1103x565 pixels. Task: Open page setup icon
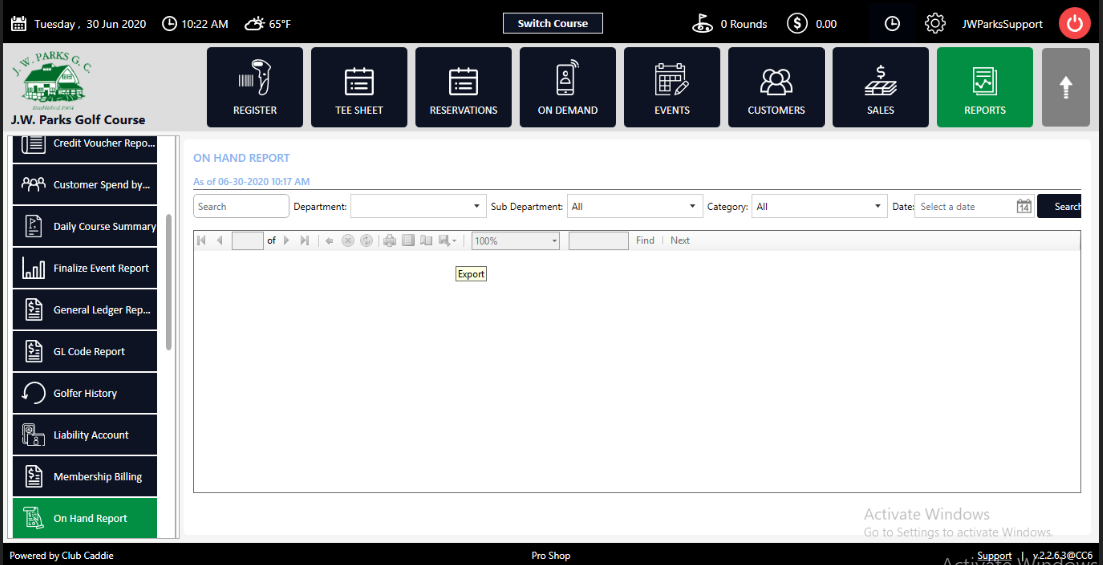pos(426,241)
